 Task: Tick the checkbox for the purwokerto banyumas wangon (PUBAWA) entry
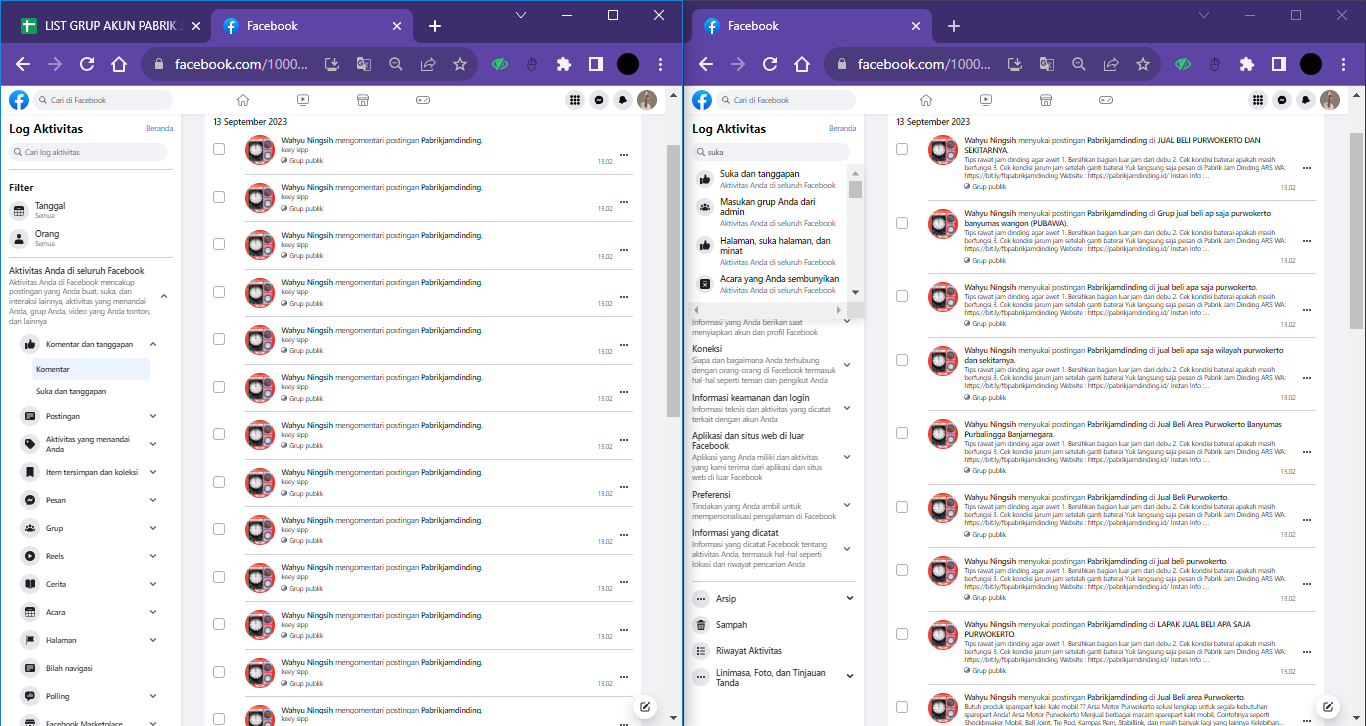click(902, 223)
